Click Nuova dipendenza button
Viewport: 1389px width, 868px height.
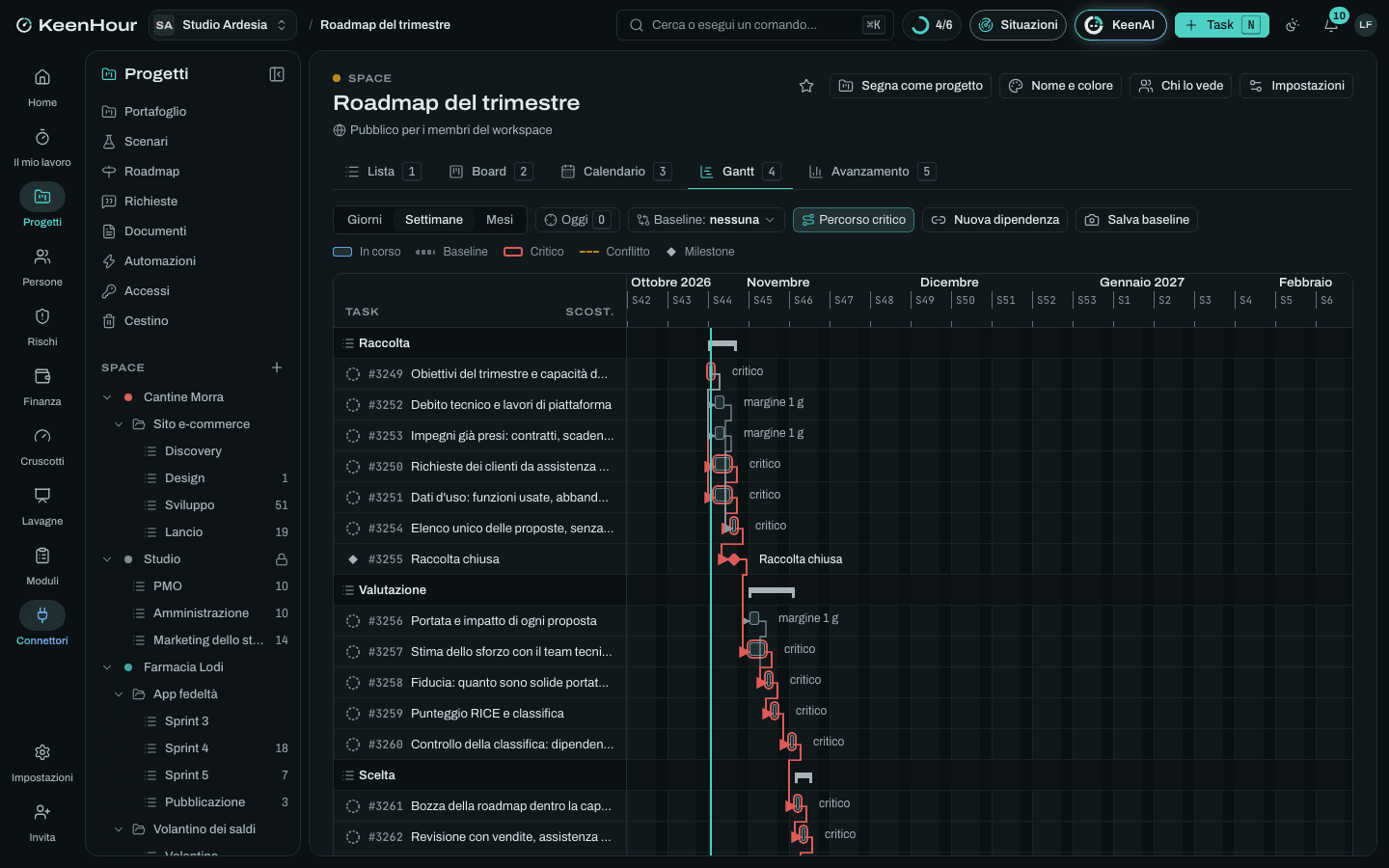[994, 220]
